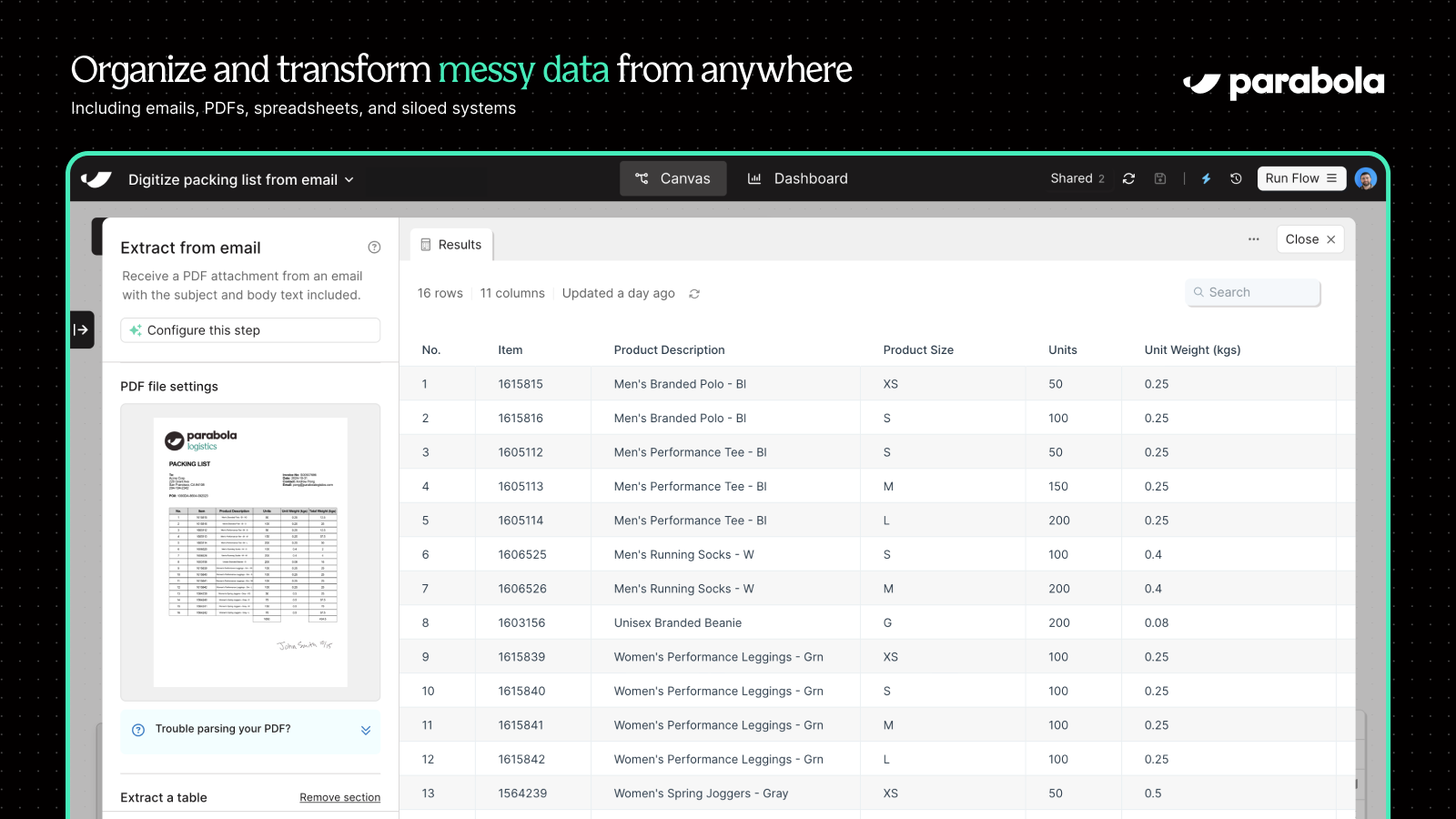Click the Unit Weight (kgs) header
The height and width of the screenshot is (819, 1456).
pos(1192,350)
